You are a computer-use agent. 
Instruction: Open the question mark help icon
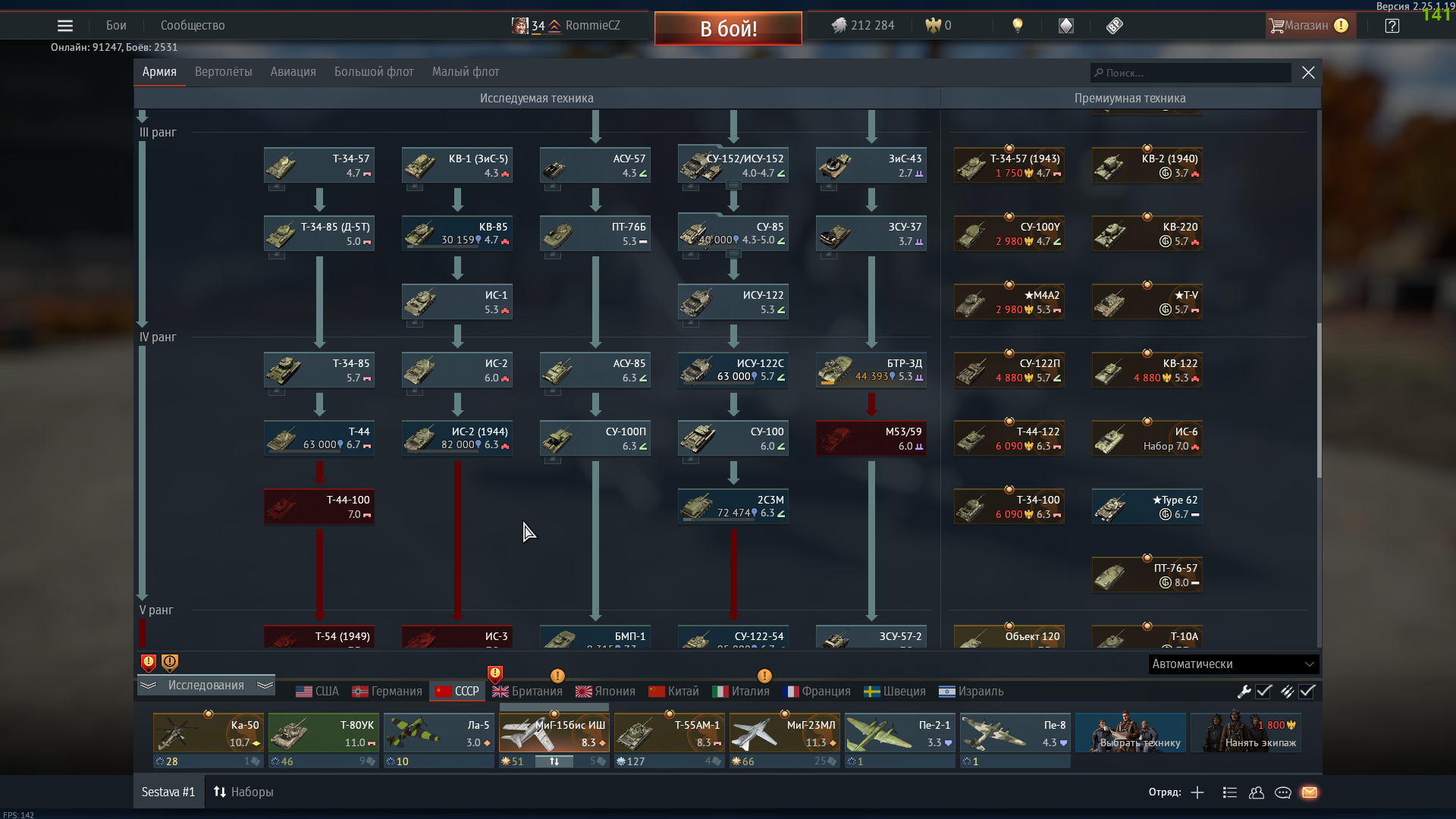(1392, 26)
